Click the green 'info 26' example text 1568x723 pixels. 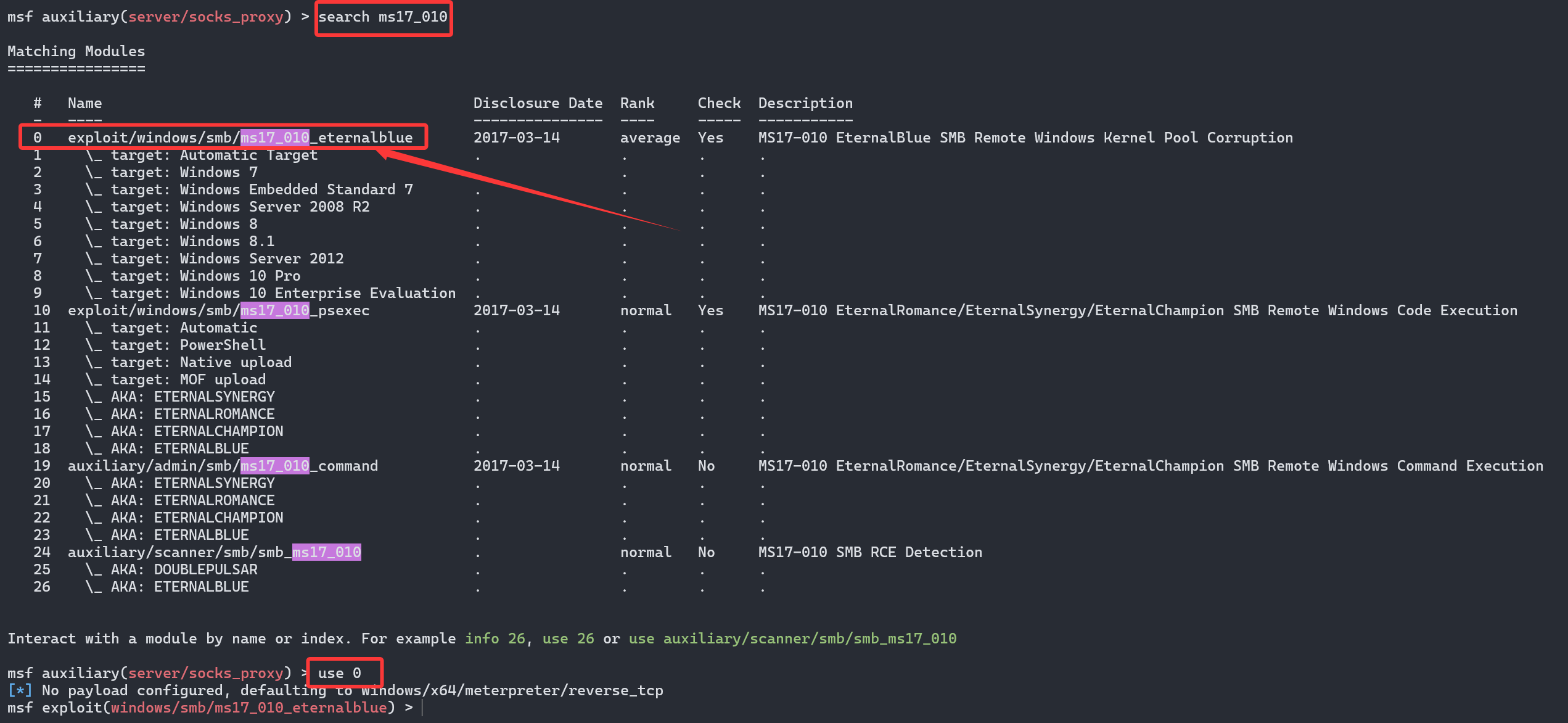tap(495, 638)
